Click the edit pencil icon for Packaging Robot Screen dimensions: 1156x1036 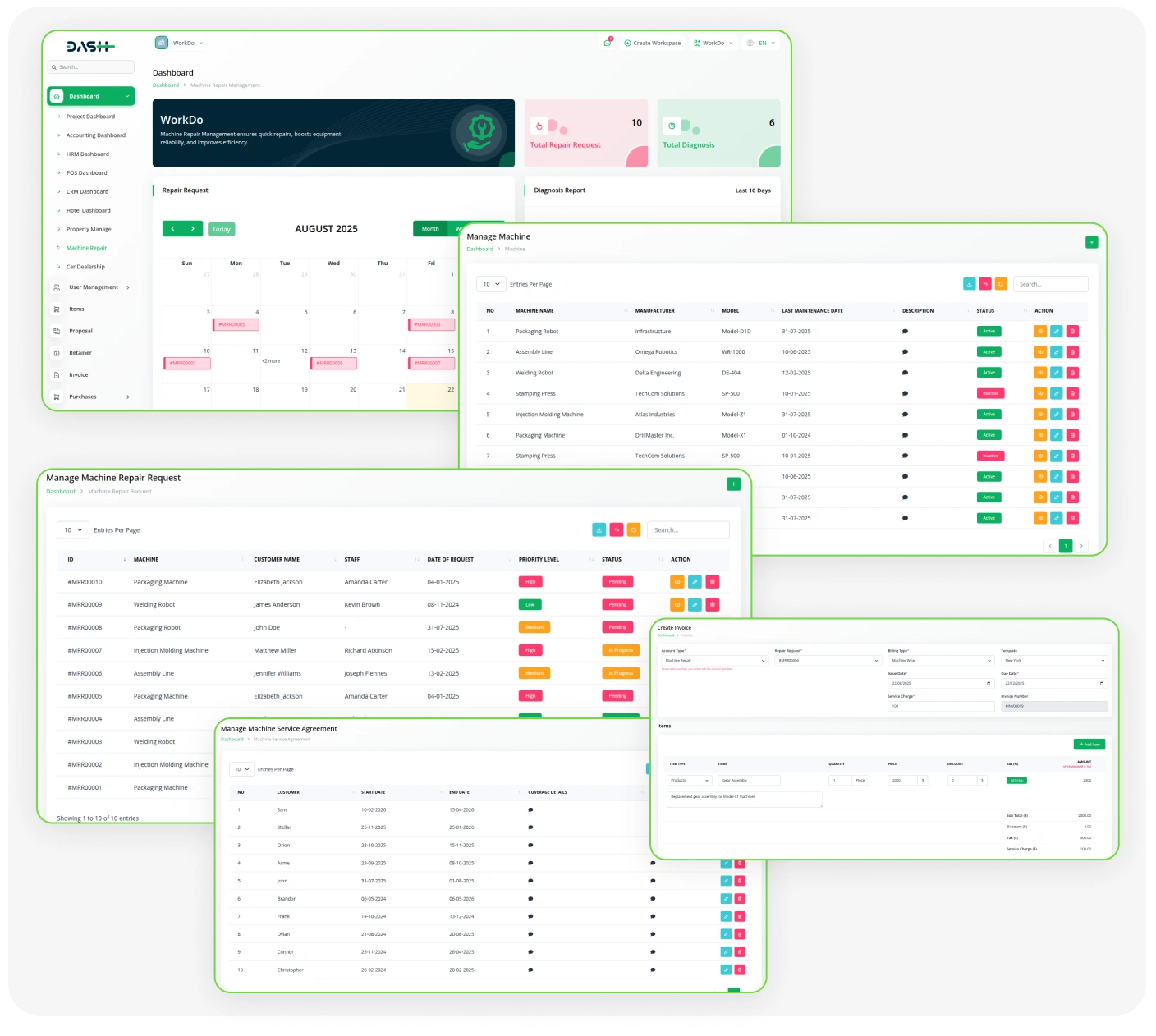pos(1057,331)
